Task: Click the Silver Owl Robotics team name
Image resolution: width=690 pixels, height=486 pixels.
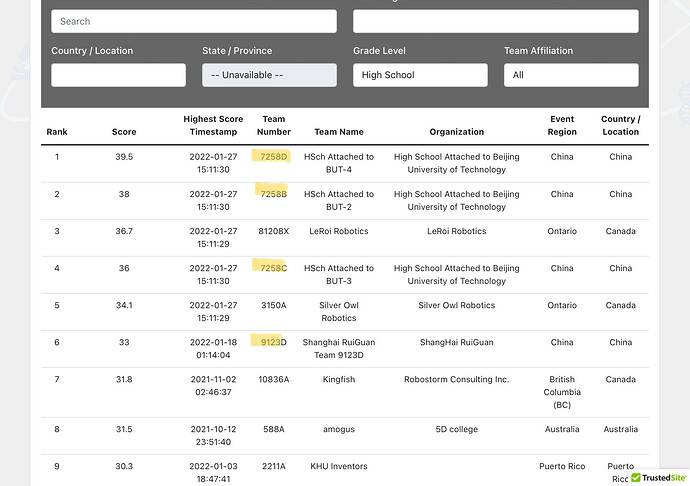Action: (x=339, y=311)
